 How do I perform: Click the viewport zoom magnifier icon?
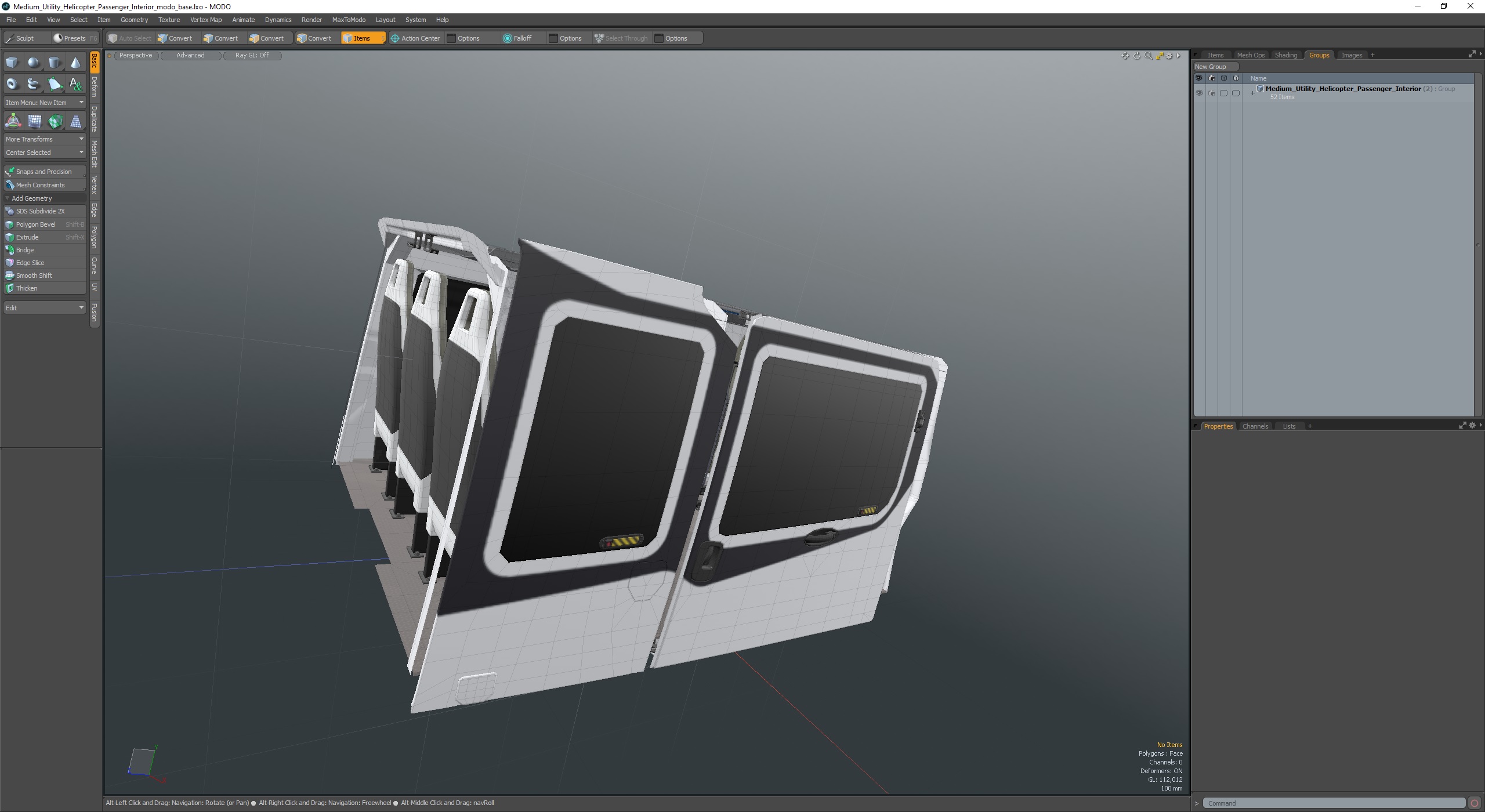tap(1148, 56)
